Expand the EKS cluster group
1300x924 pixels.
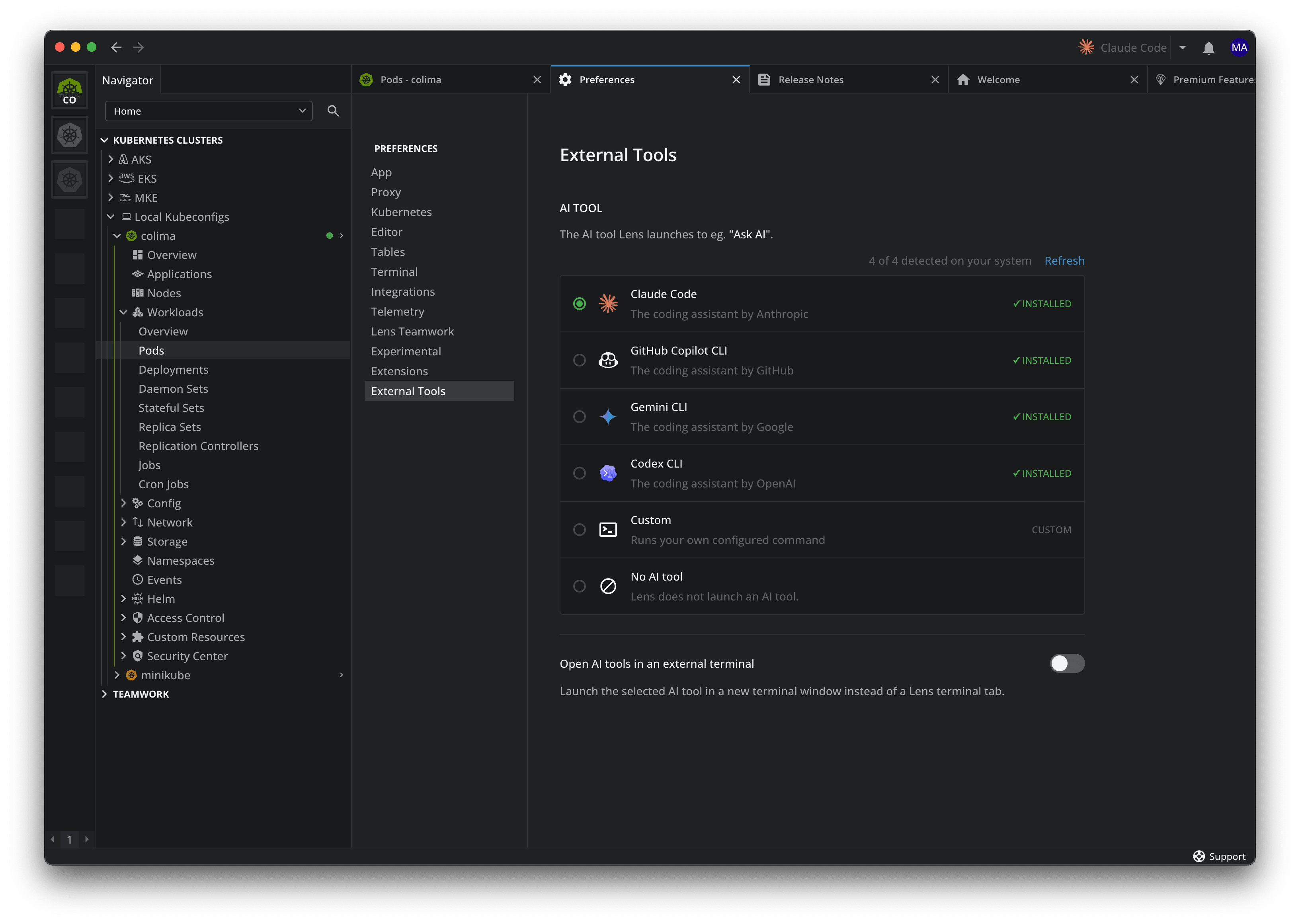pyautogui.click(x=110, y=178)
